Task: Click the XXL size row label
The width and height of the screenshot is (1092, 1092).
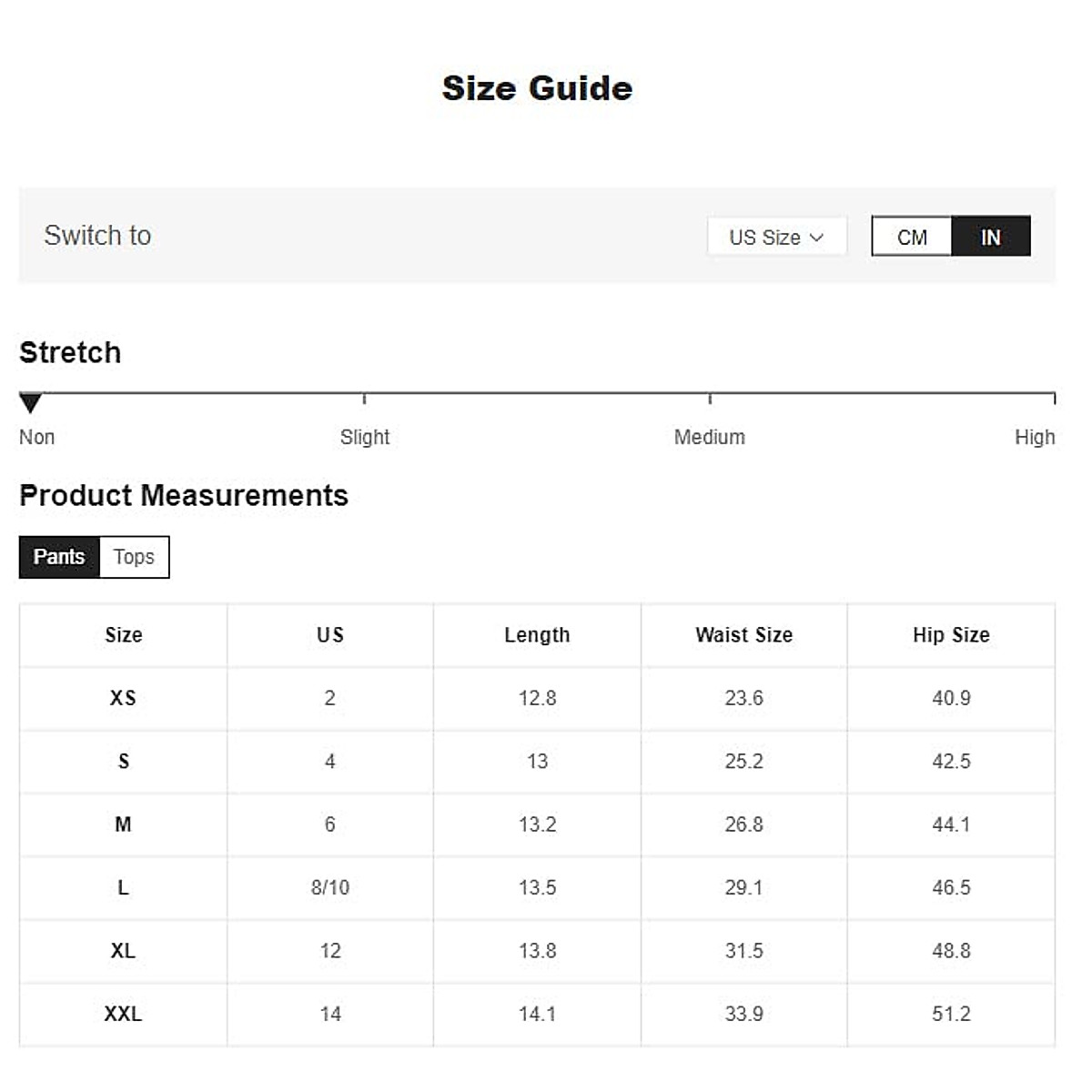Action: point(123,1014)
